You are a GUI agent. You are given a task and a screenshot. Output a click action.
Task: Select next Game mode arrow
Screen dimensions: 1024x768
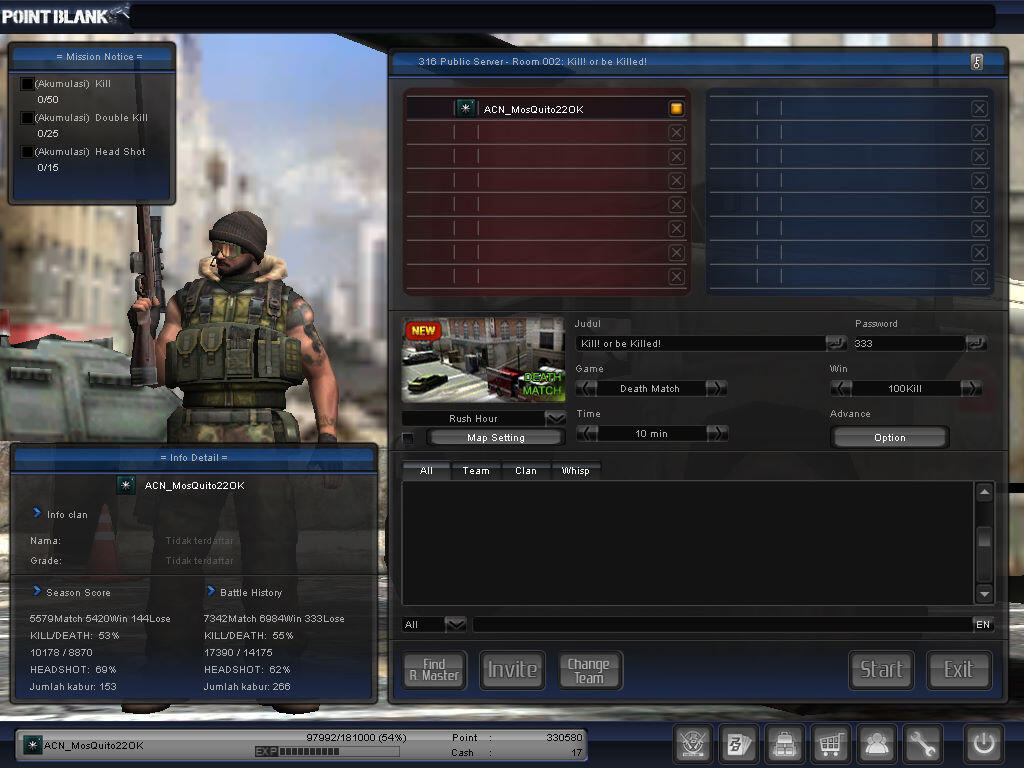tap(716, 388)
